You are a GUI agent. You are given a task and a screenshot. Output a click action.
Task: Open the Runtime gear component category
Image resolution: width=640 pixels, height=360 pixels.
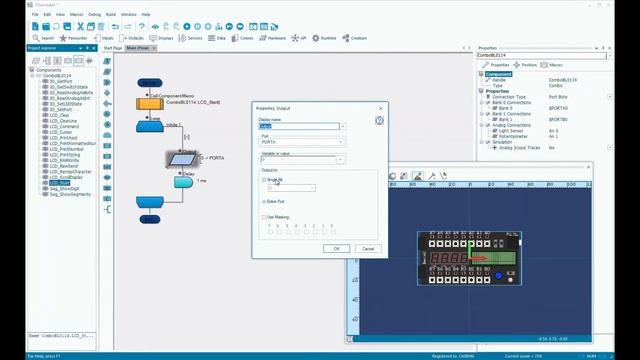tap(324, 38)
